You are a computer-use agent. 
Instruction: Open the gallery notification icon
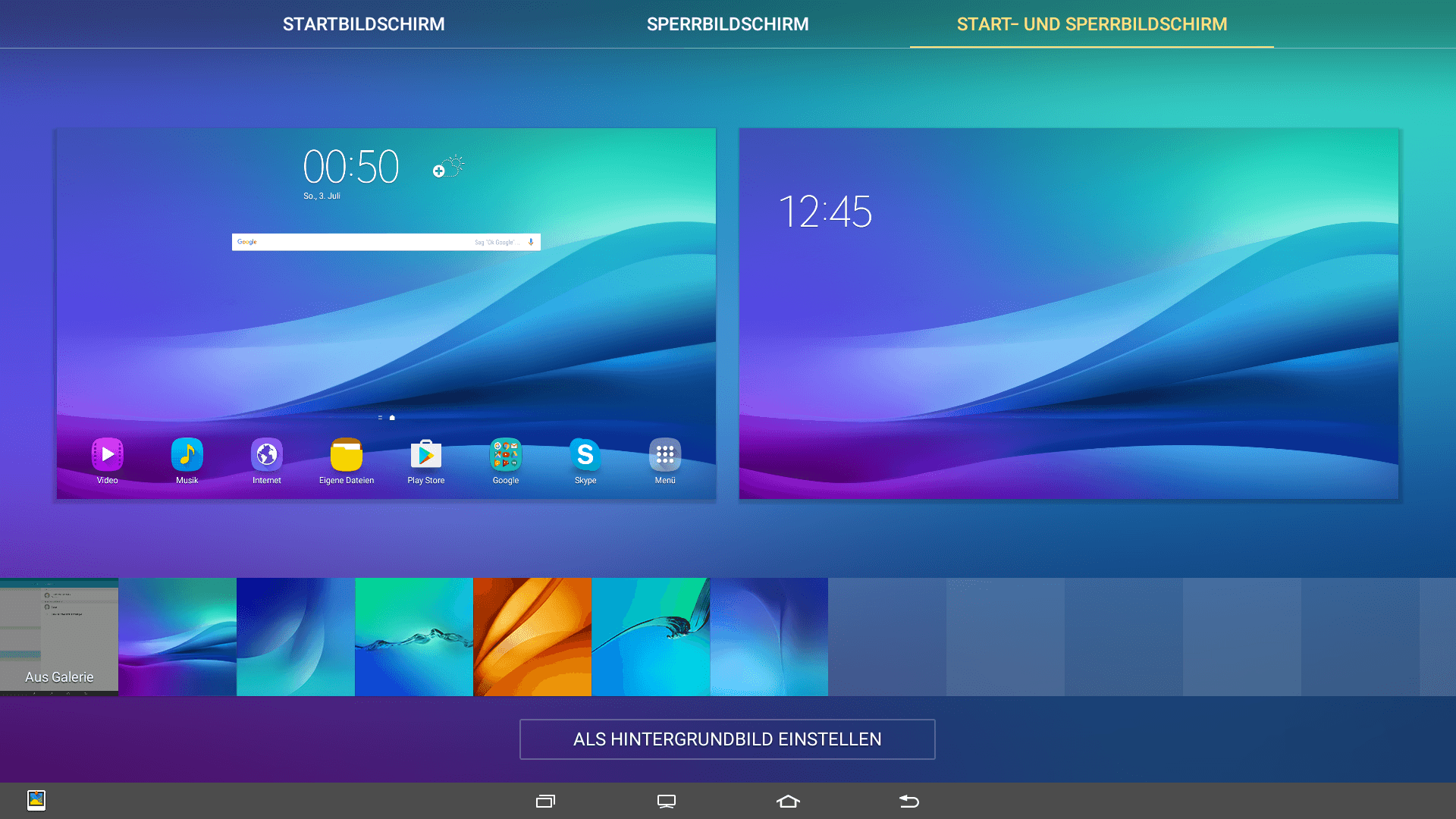[36, 800]
